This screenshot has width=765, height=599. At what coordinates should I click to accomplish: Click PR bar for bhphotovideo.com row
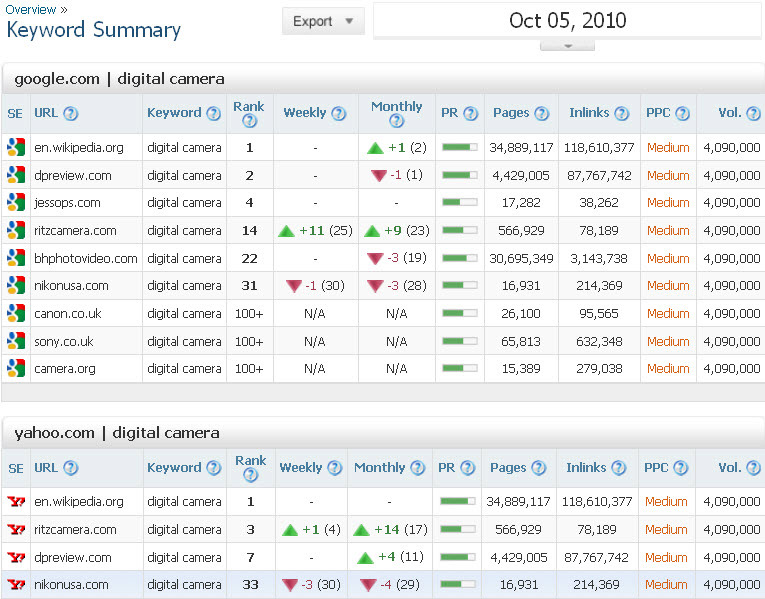(459, 258)
